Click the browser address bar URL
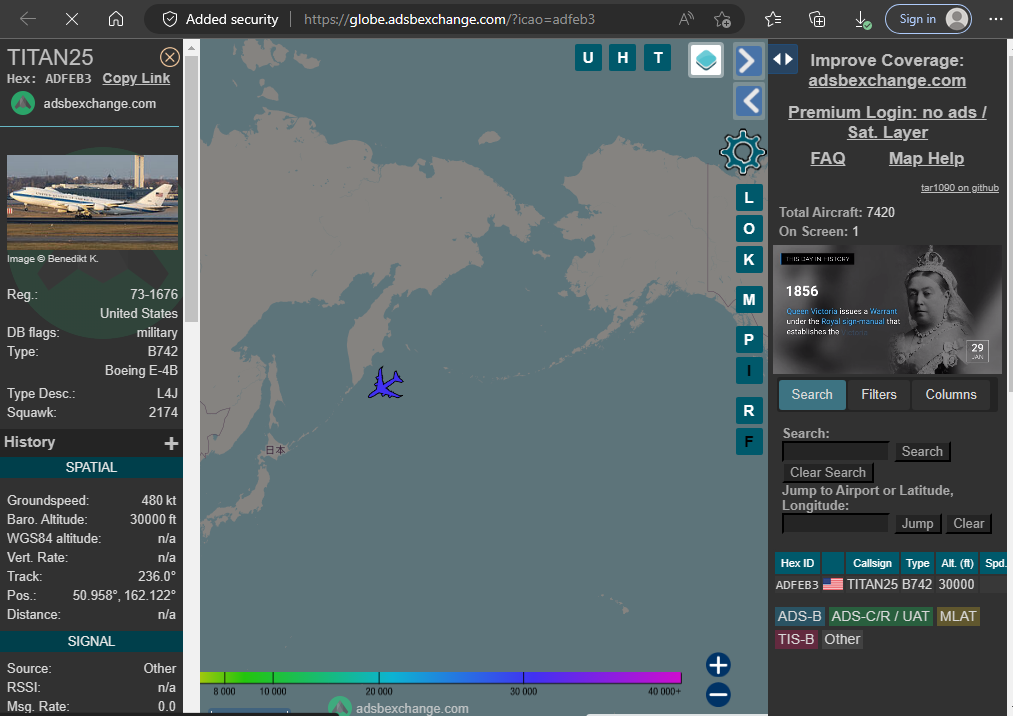 (x=449, y=19)
